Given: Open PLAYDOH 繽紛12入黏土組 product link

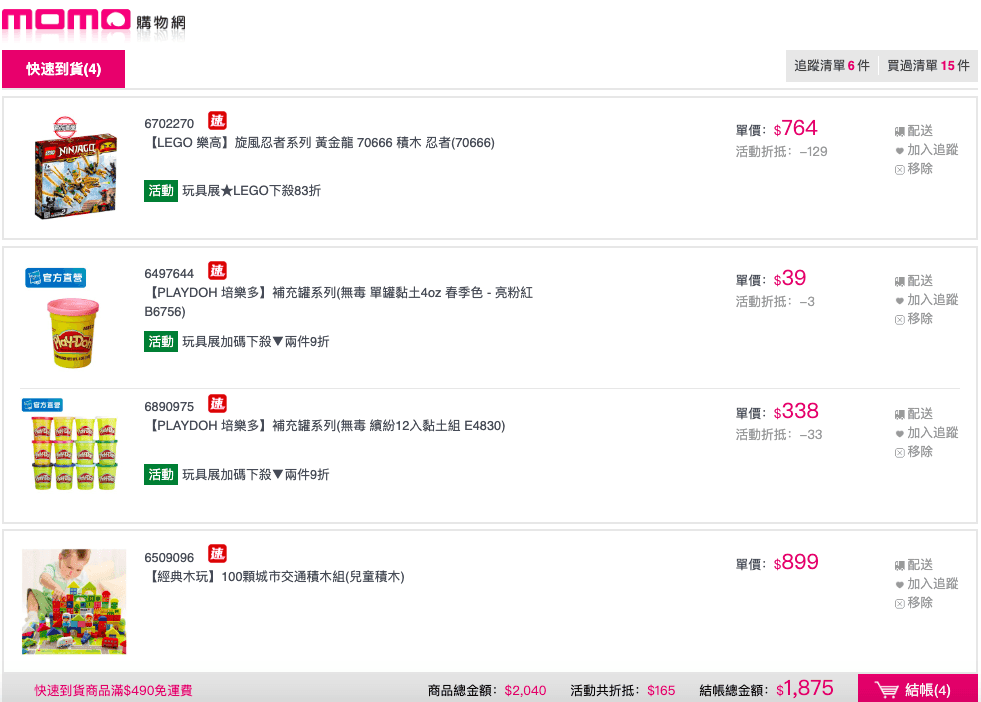Looking at the screenshot, I should (x=327, y=425).
